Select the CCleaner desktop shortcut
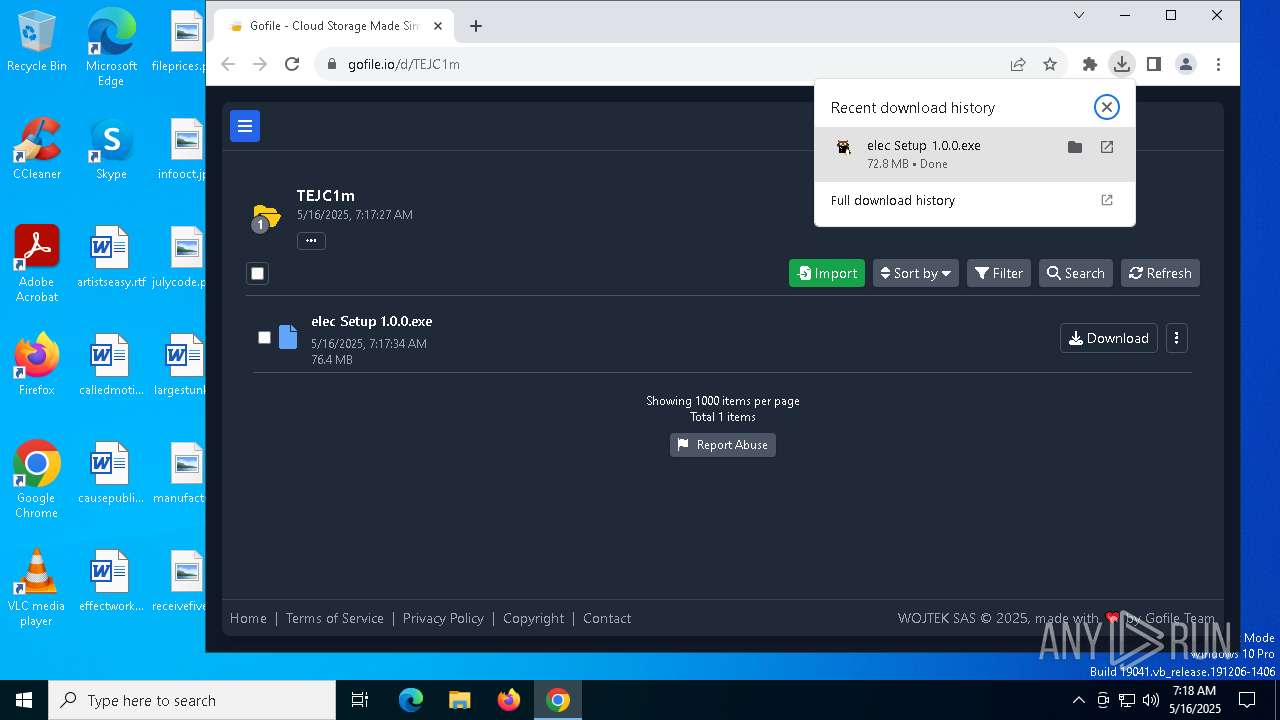The height and width of the screenshot is (720, 1280). click(x=37, y=149)
